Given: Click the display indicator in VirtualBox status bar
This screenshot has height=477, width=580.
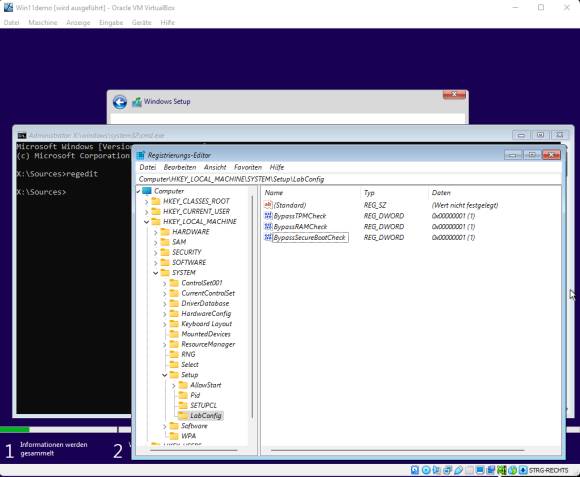Looking at the screenshot, I should (x=480, y=470).
